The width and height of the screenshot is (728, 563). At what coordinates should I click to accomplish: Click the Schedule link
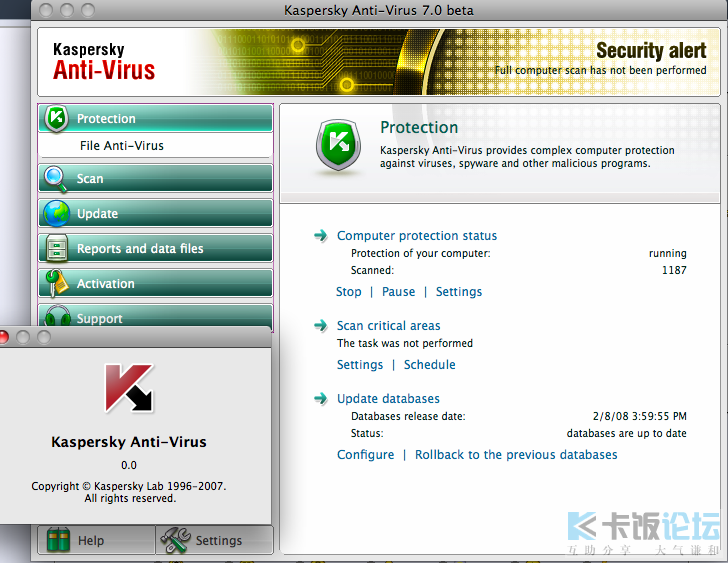click(x=429, y=364)
